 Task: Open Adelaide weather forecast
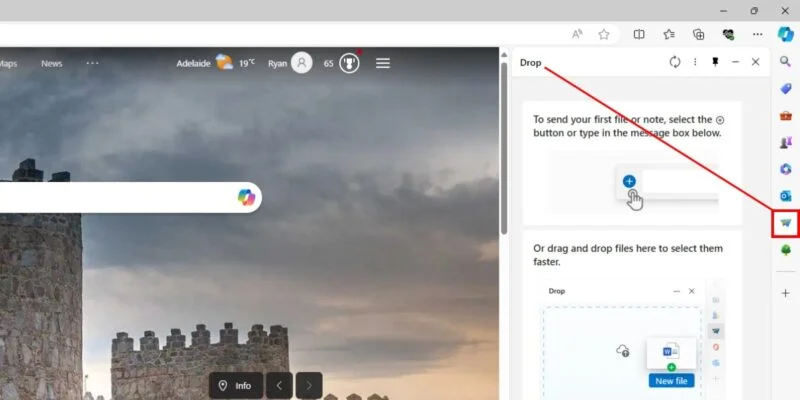click(215, 63)
